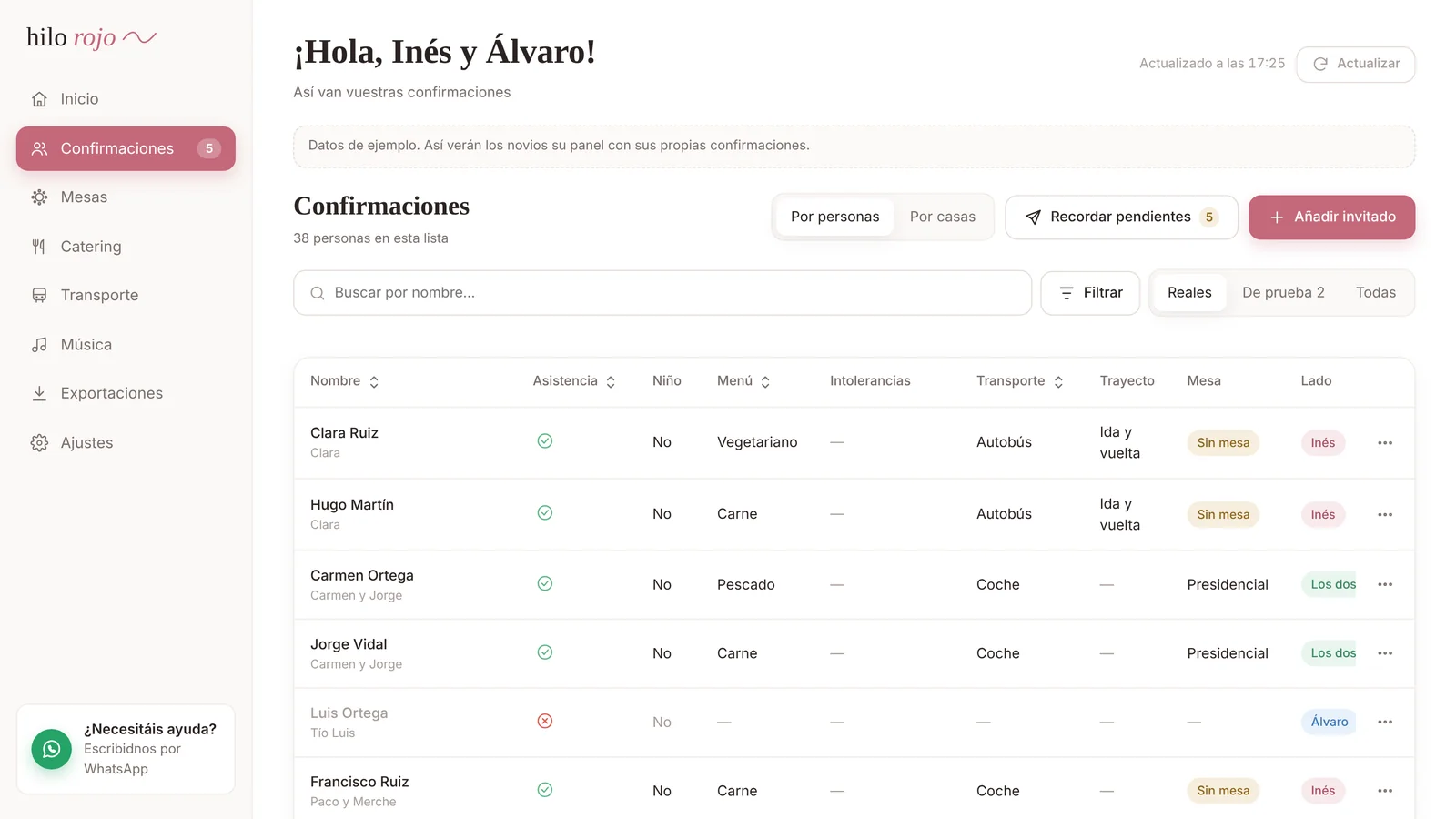Open more options for Clara Ruiz row
This screenshot has height=819, width=1456.
1385,443
